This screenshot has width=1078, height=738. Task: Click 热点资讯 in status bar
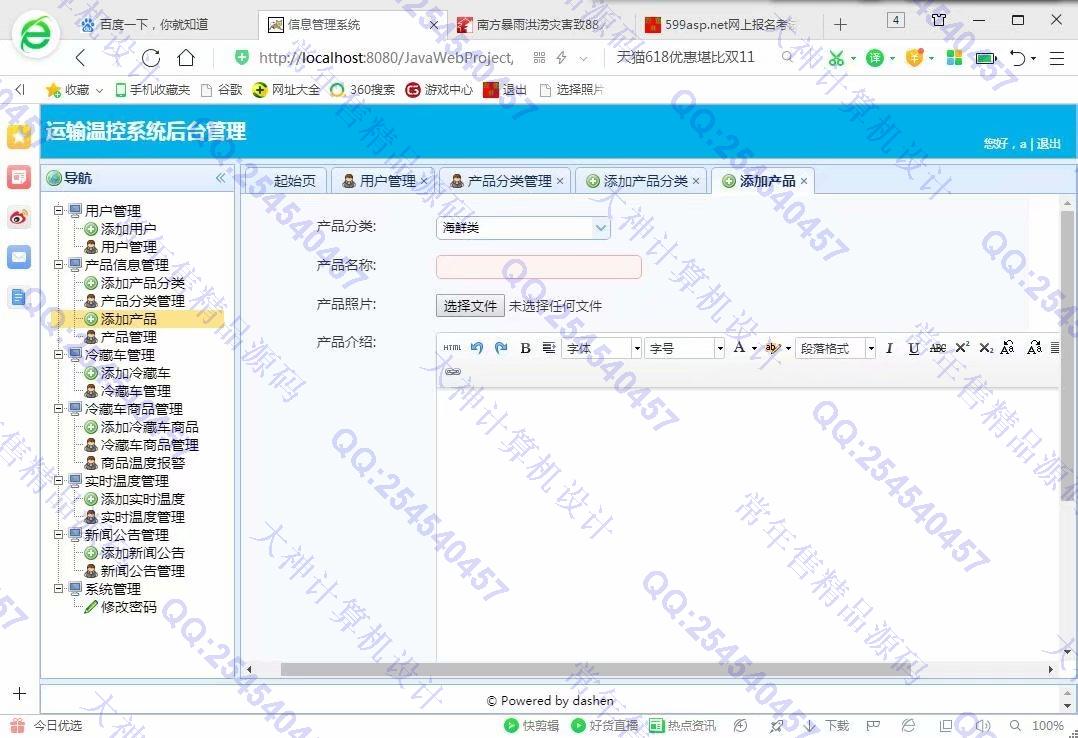click(x=683, y=726)
